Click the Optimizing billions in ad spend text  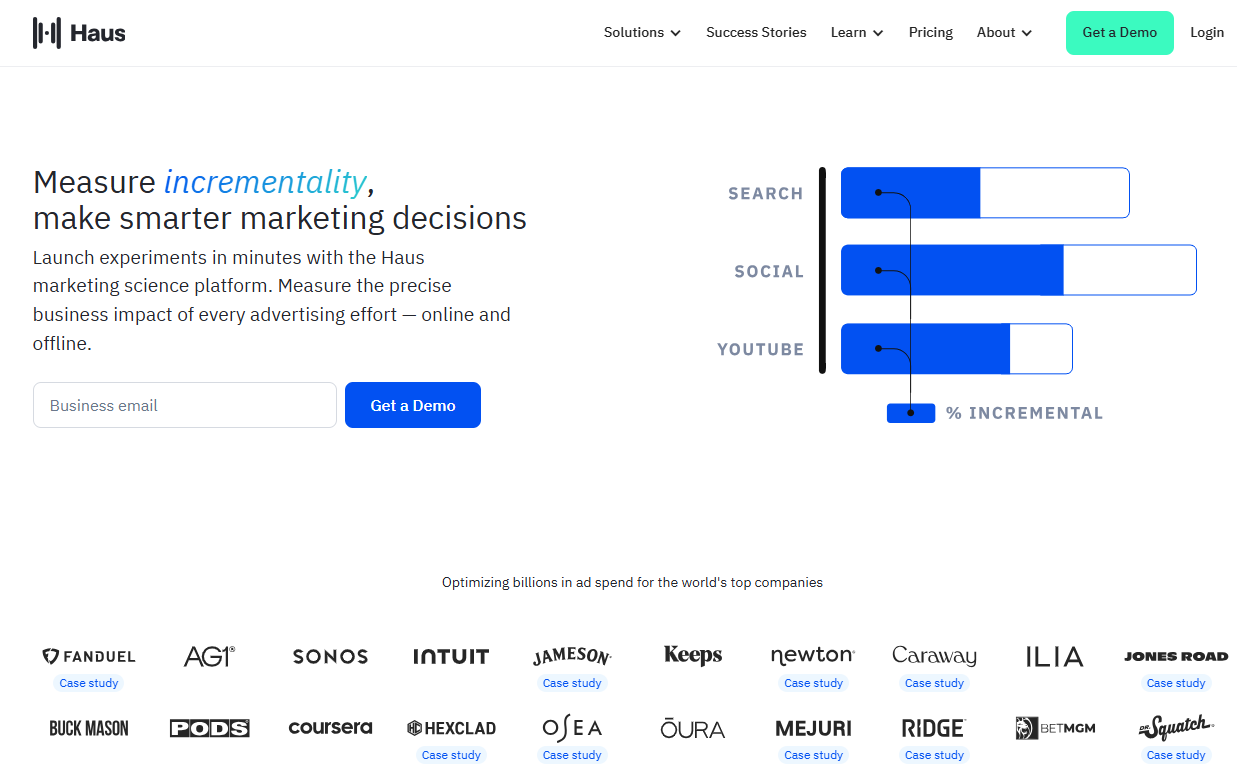[x=632, y=582]
